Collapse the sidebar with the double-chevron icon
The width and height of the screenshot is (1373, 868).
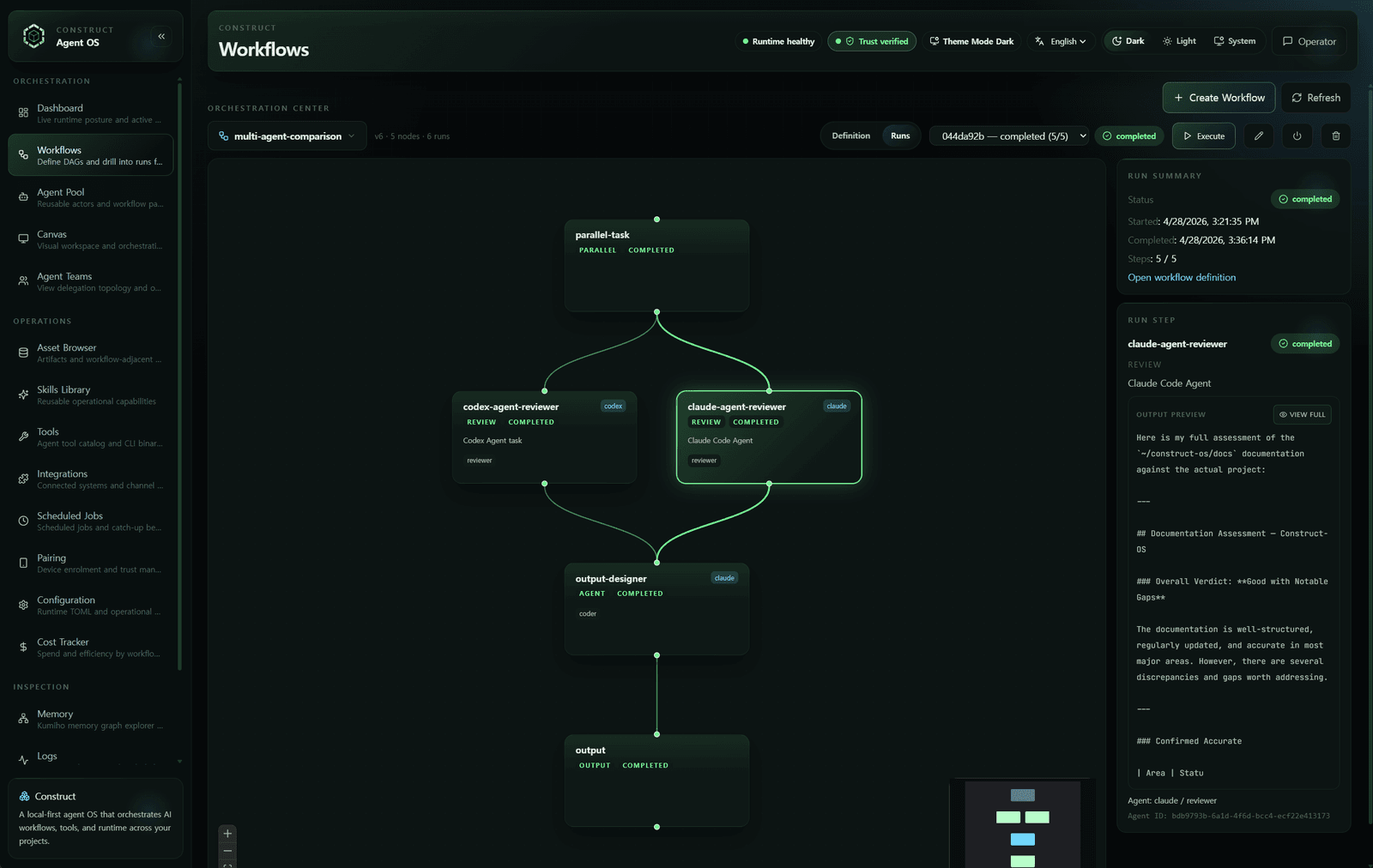161,36
